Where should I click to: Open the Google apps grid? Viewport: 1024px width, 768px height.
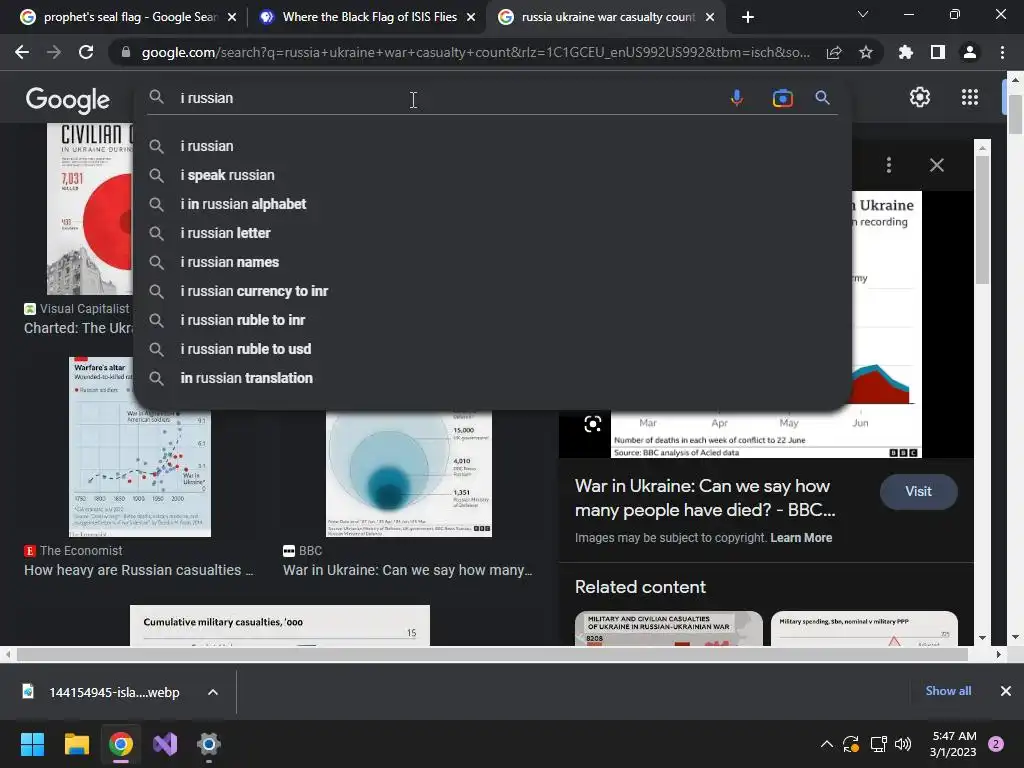pos(970,97)
